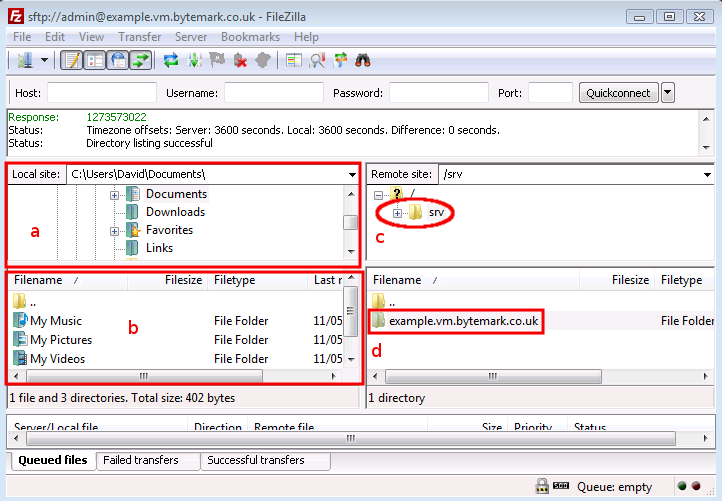Image resolution: width=722 pixels, height=501 pixels.
Task: Open Local site path dropdown
Action: tap(352, 175)
